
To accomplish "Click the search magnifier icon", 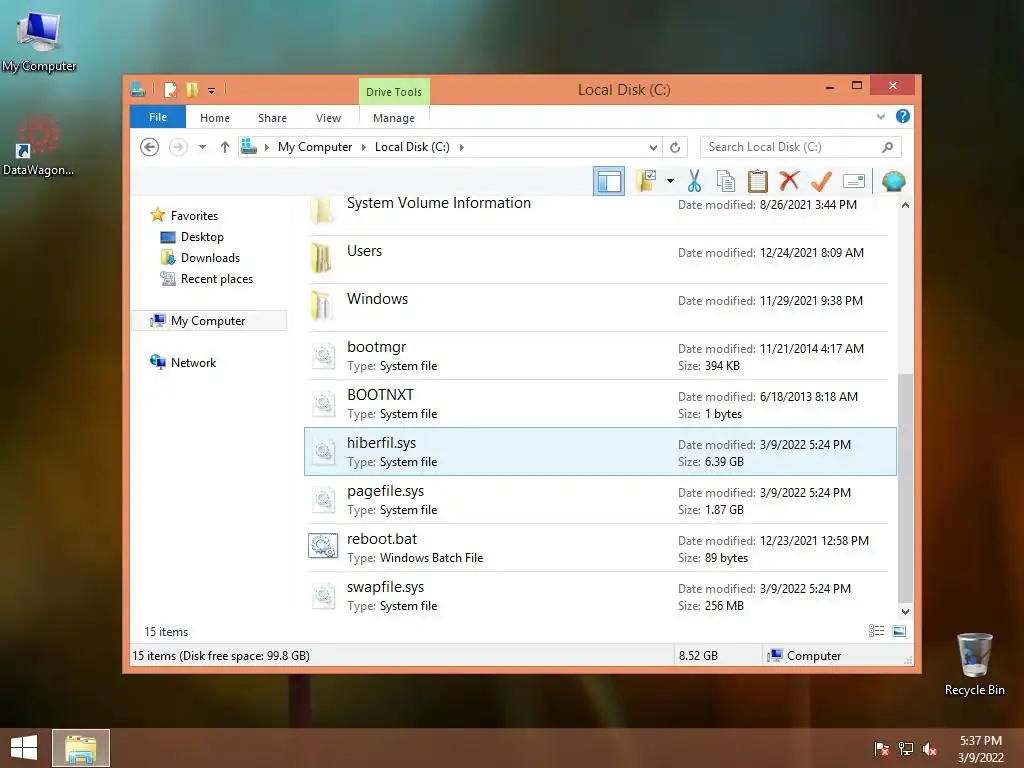I will point(888,147).
